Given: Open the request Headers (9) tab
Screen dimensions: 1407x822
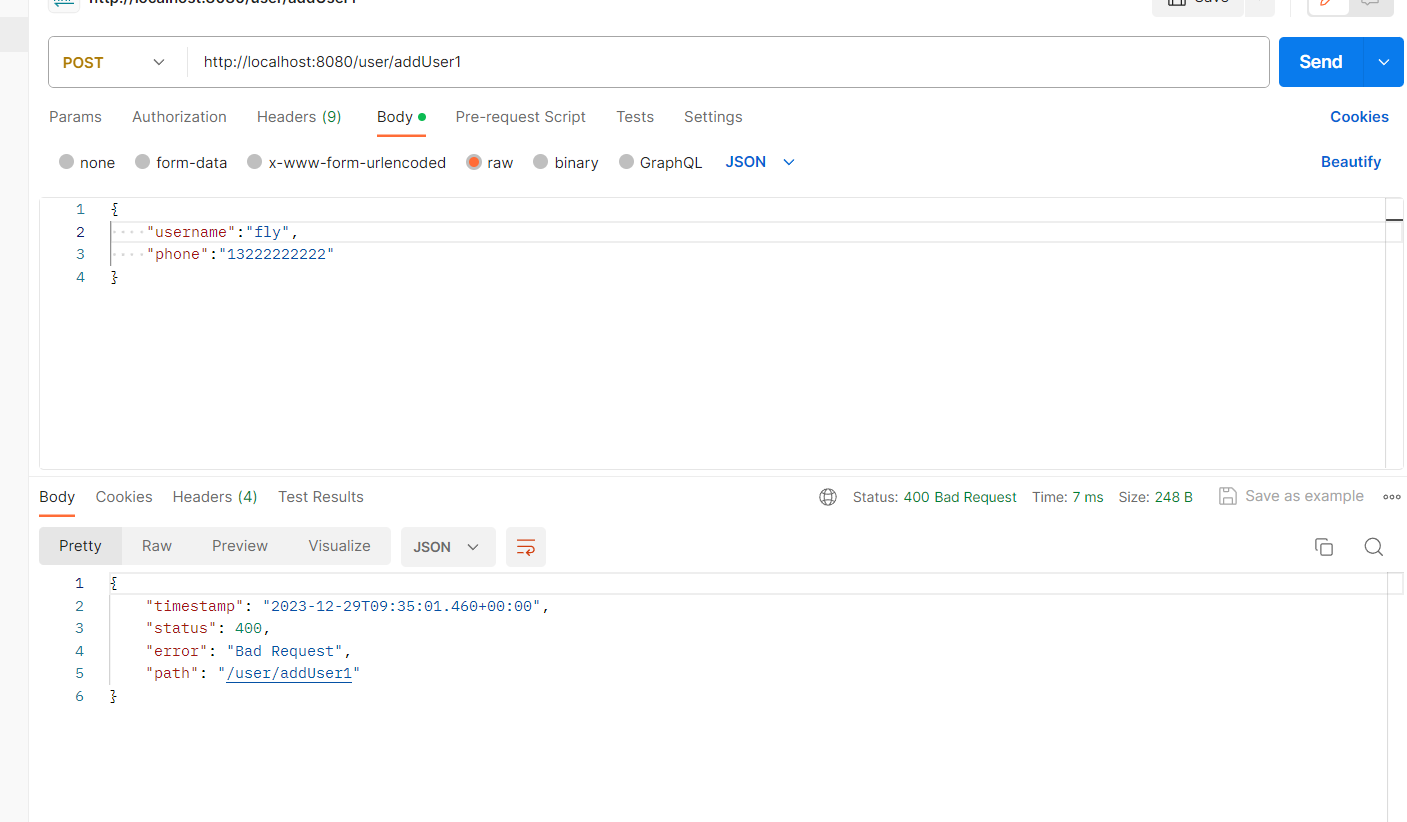Looking at the screenshot, I should 299,117.
